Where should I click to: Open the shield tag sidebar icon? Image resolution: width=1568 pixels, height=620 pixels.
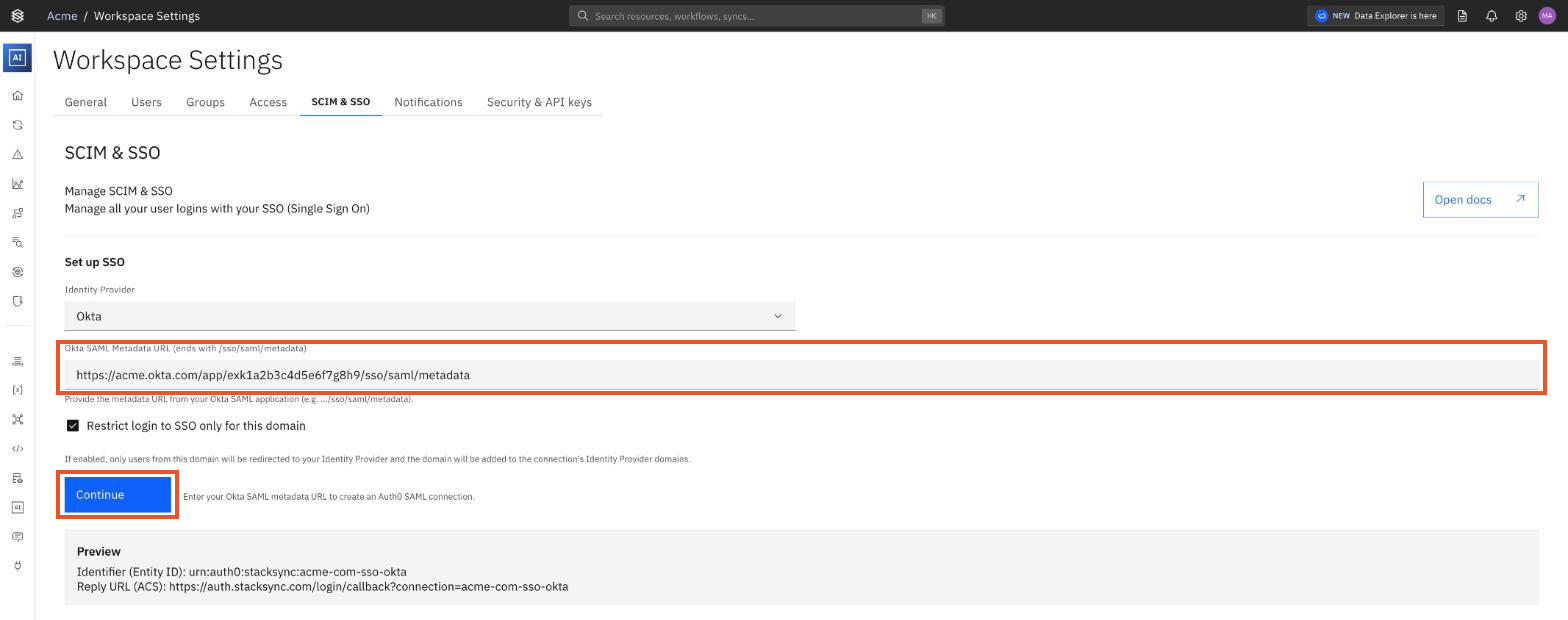coord(17,301)
